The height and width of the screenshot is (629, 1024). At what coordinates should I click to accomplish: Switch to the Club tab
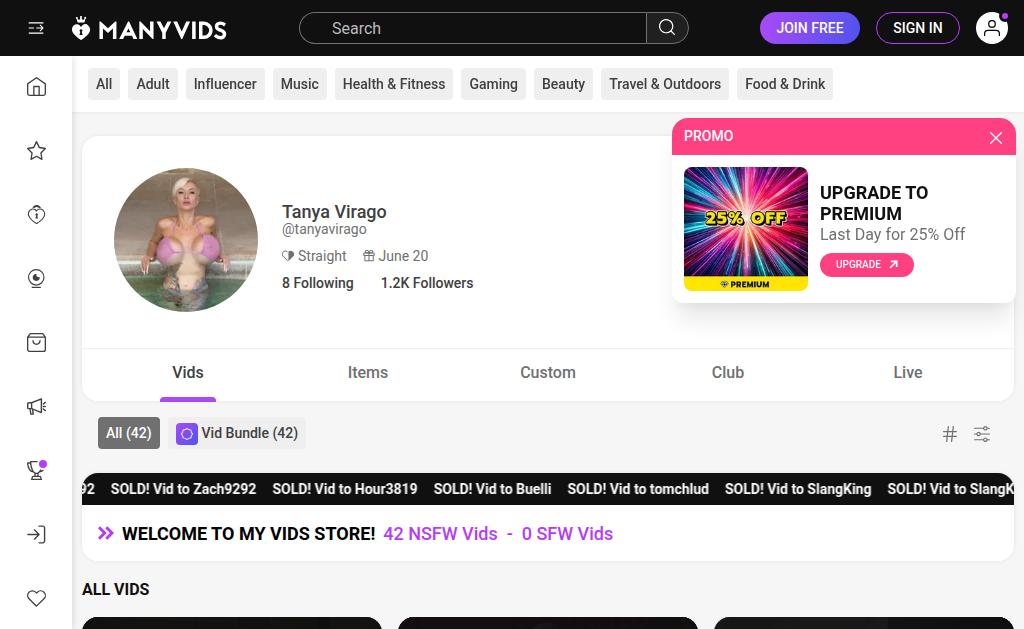727,372
